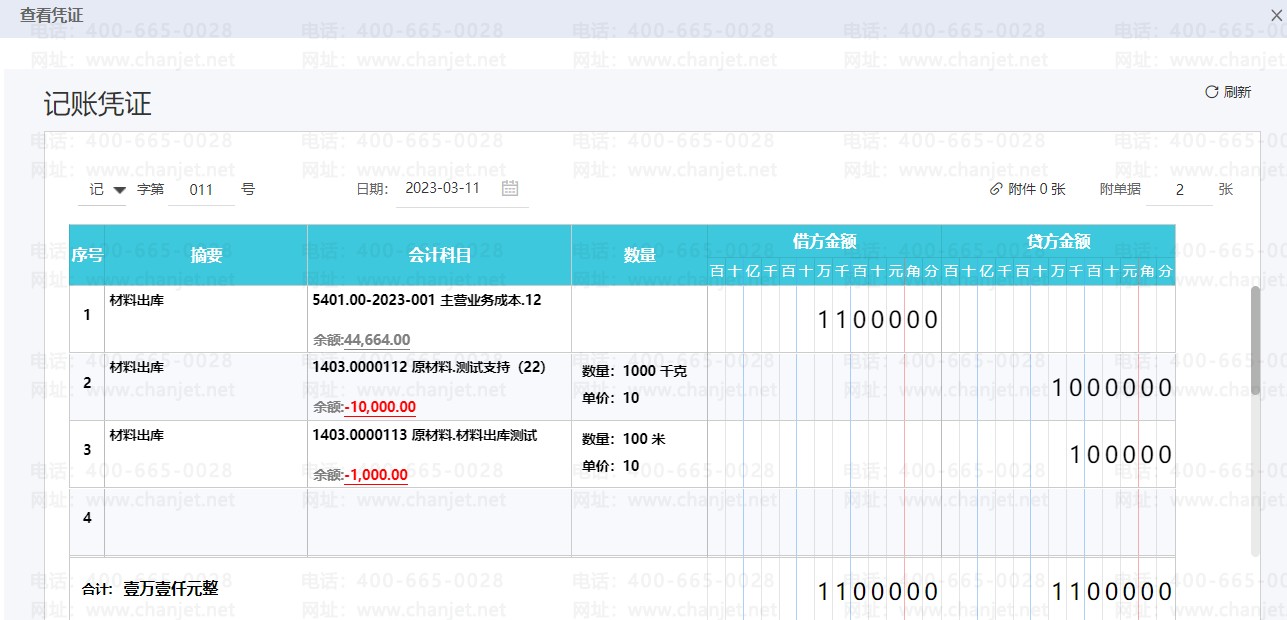This screenshot has width=1287, height=620.
Task: Click the total text 壹万壹仟元整
Action: click(170, 589)
